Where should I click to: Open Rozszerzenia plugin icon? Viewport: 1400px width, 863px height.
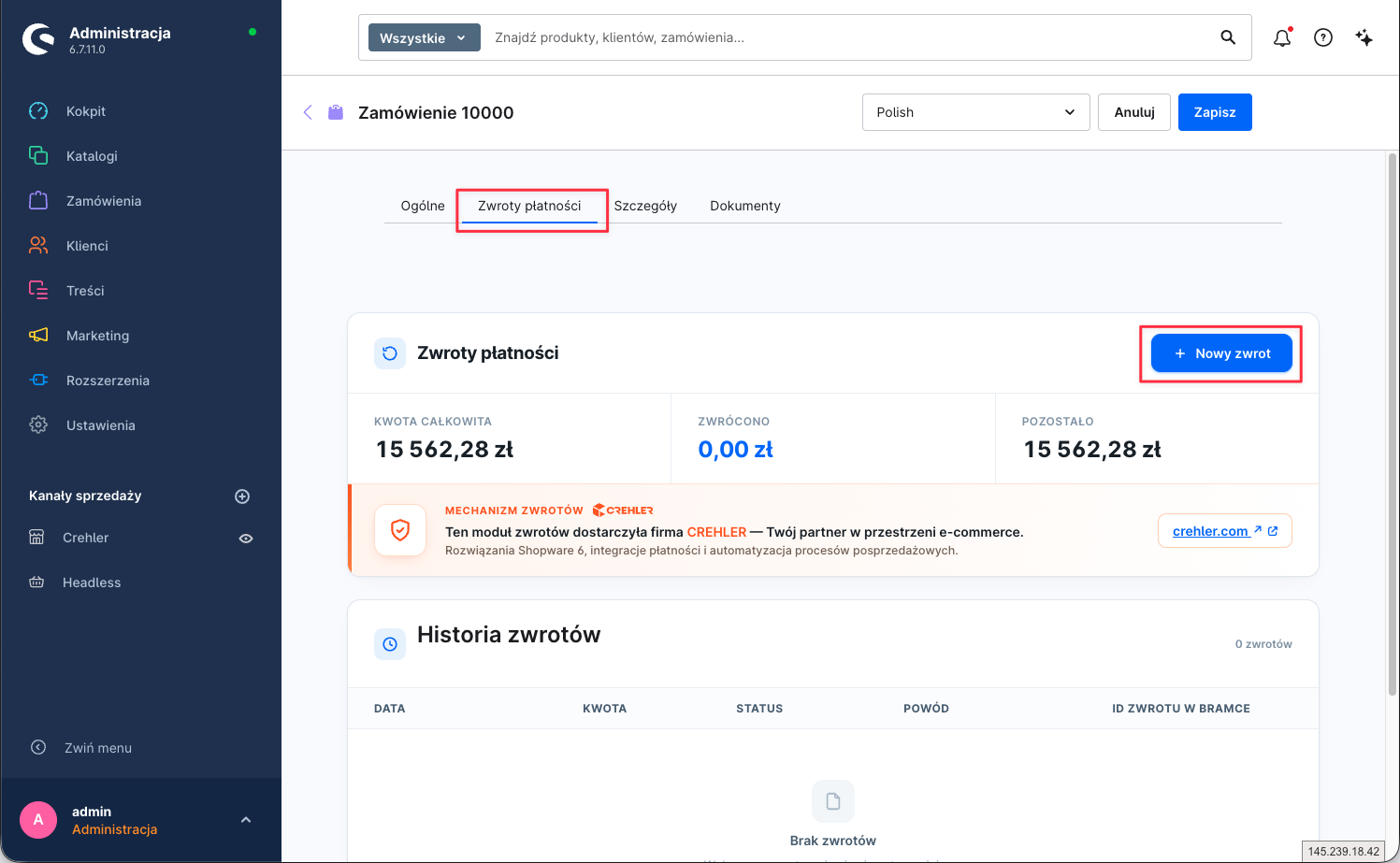pos(38,381)
